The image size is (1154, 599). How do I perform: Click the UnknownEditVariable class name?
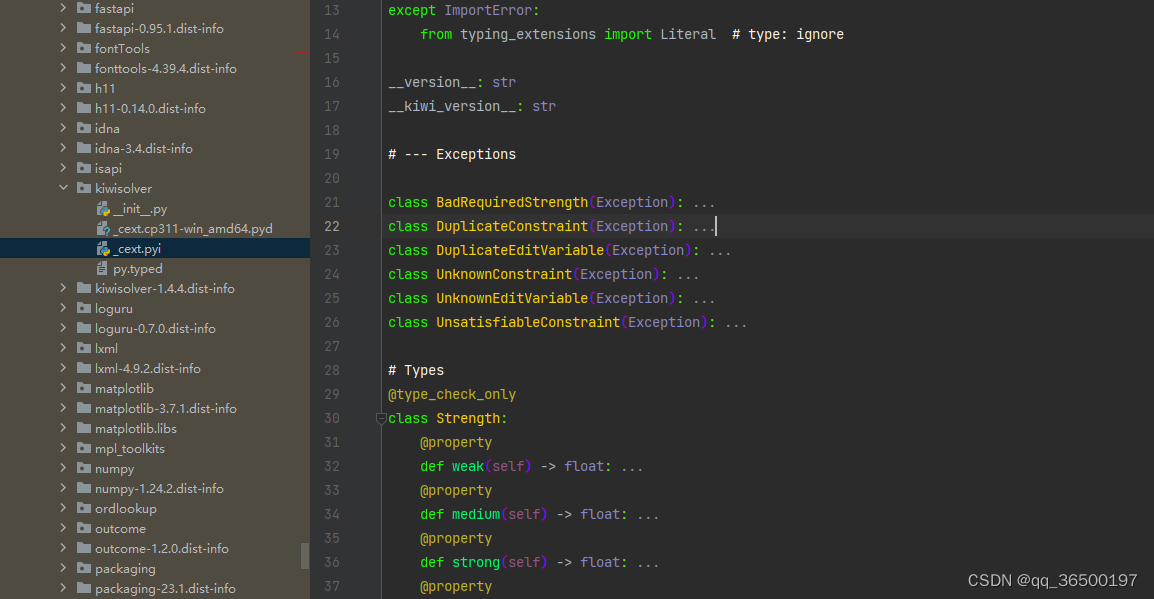512,299
